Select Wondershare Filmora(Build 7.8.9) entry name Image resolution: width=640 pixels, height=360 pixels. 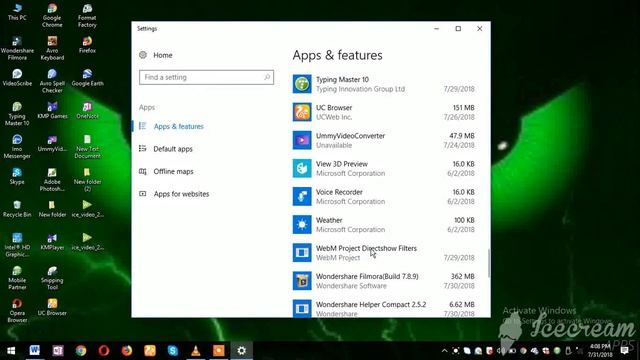[367, 277]
